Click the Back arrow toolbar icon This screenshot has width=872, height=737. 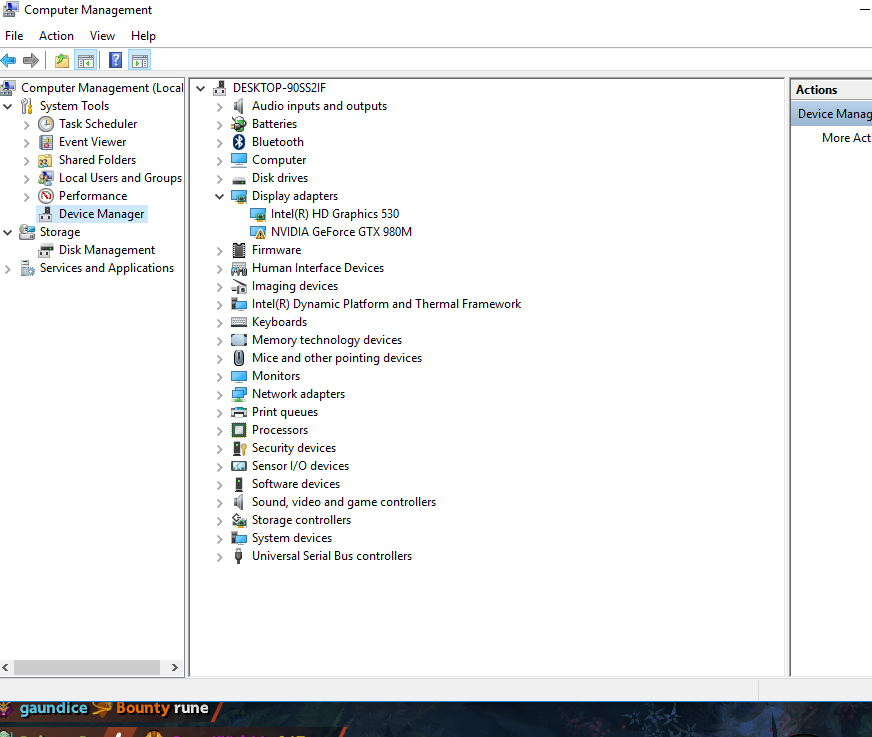click(x=8, y=60)
